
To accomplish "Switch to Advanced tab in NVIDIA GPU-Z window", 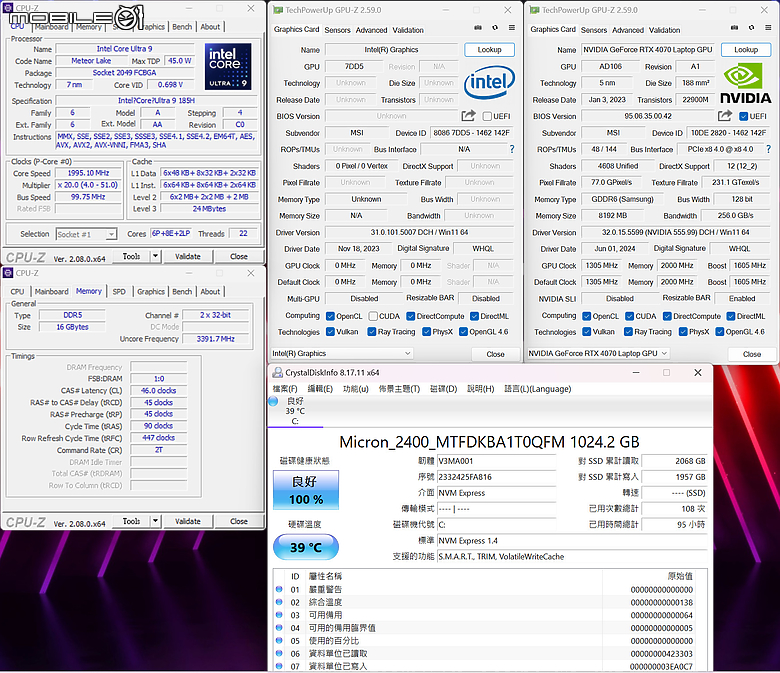I will [x=628, y=30].
